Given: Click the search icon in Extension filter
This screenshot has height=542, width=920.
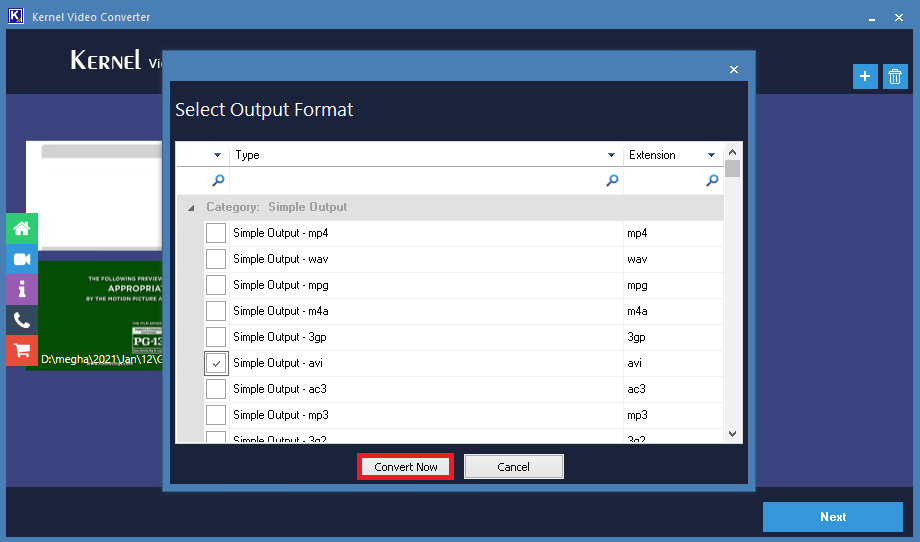Looking at the screenshot, I should pos(712,180).
